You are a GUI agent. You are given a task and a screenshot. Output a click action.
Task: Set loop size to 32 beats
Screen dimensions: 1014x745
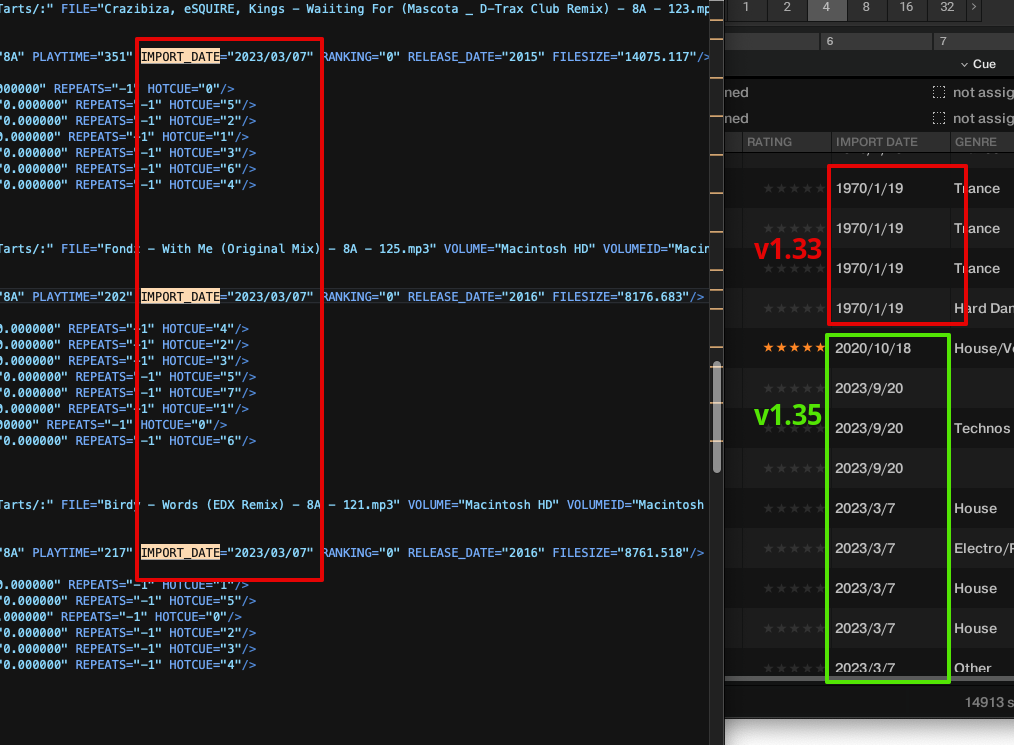(x=946, y=8)
